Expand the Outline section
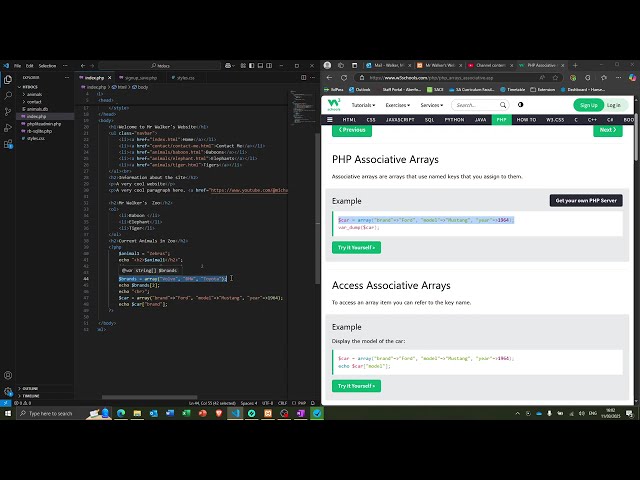 point(30,389)
